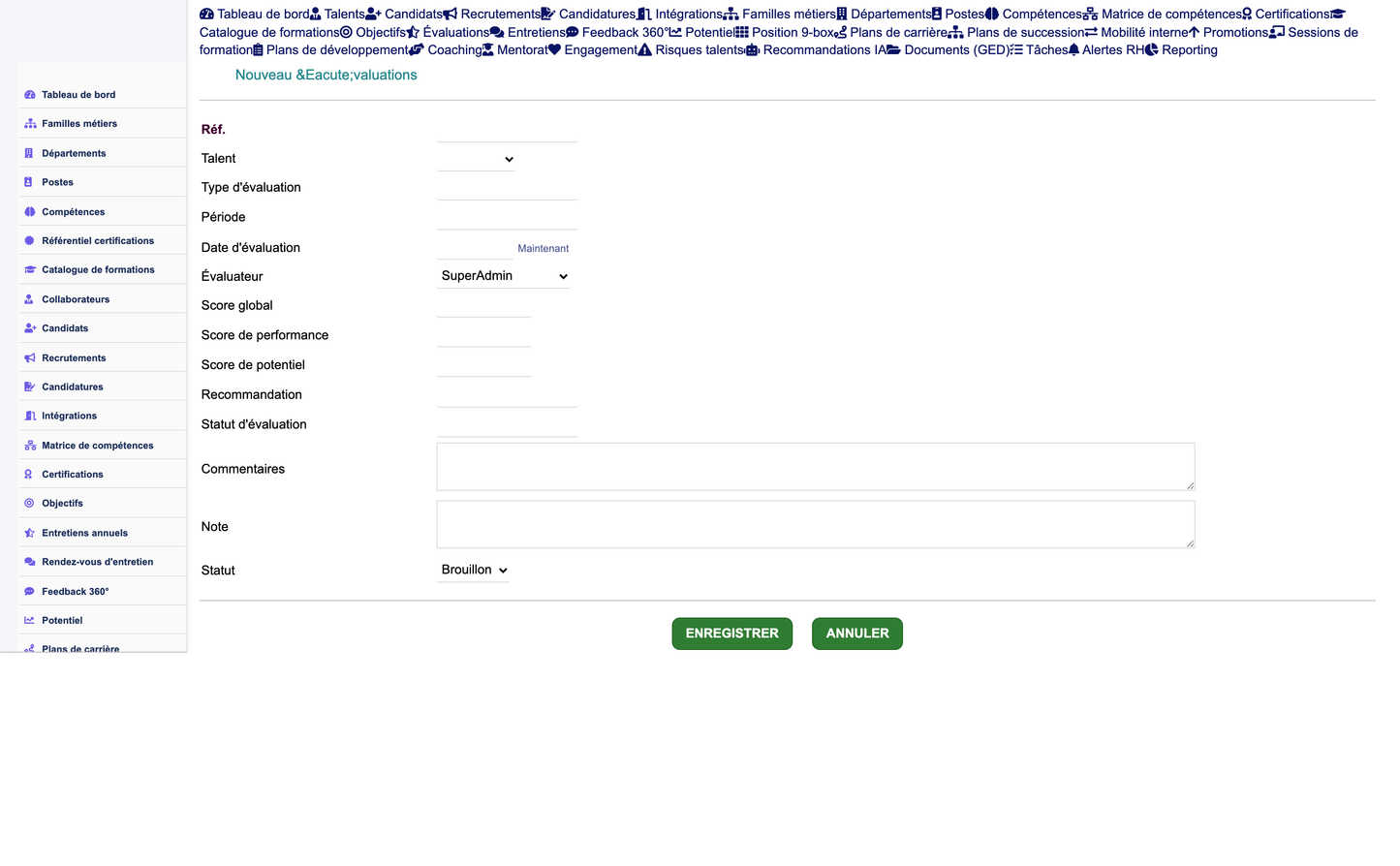Viewport: 1400px width, 866px height.
Task: Click the Type d'évaluation input field
Action: click(508, 188)
